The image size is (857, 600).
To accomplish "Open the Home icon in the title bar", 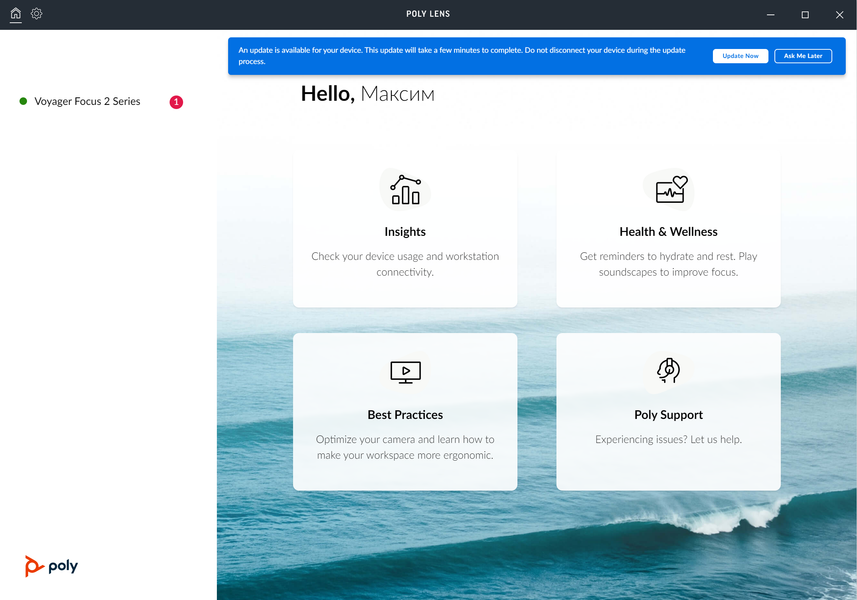I will tap(16, 13).
